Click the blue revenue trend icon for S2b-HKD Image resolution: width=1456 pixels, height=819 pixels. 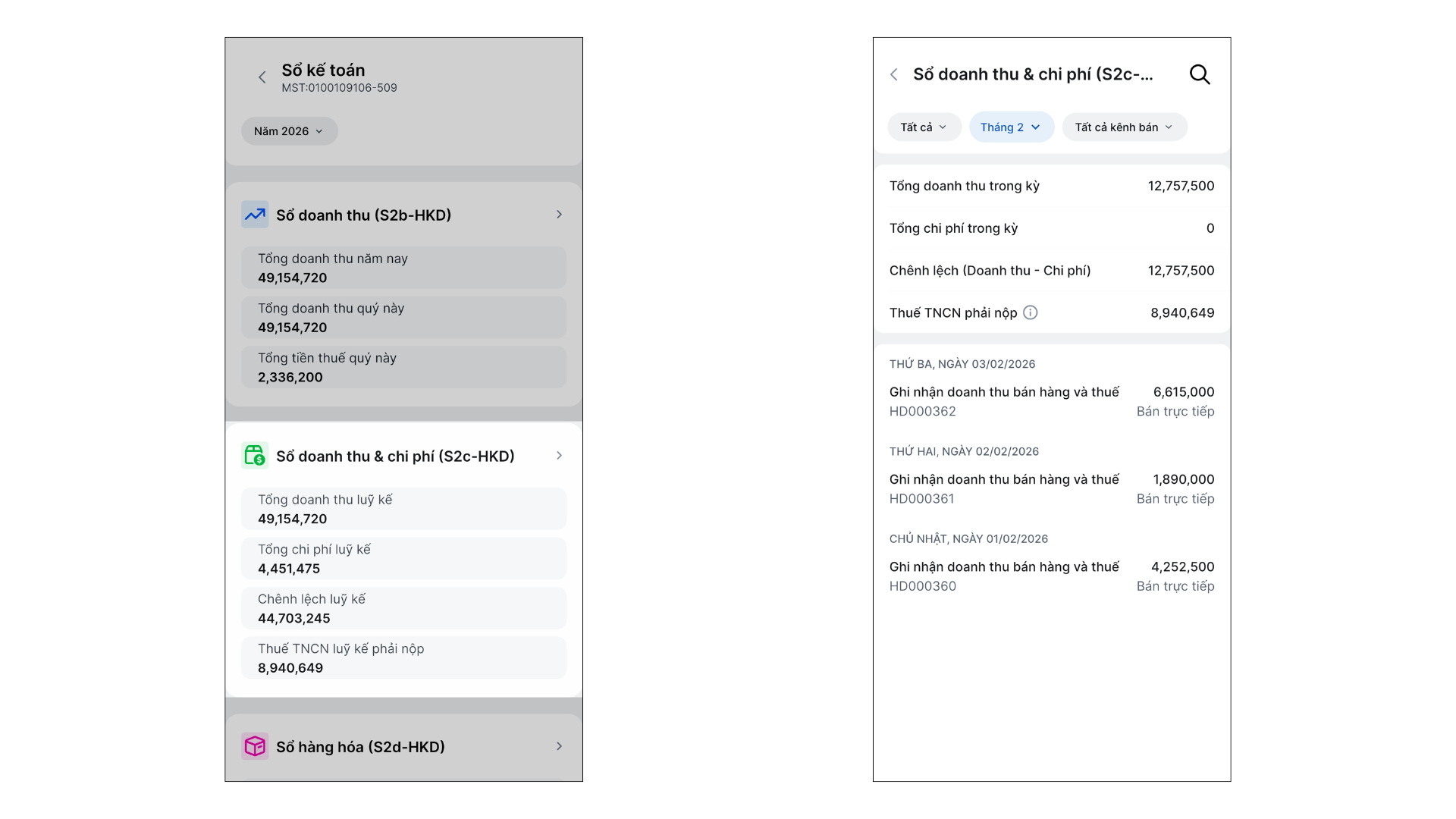click(255, 215)
